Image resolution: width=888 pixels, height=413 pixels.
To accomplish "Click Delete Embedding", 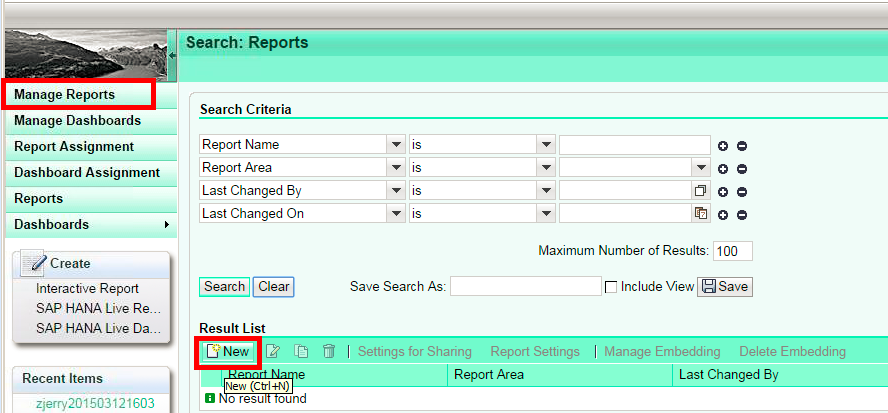I will click(x=792, y=352).
